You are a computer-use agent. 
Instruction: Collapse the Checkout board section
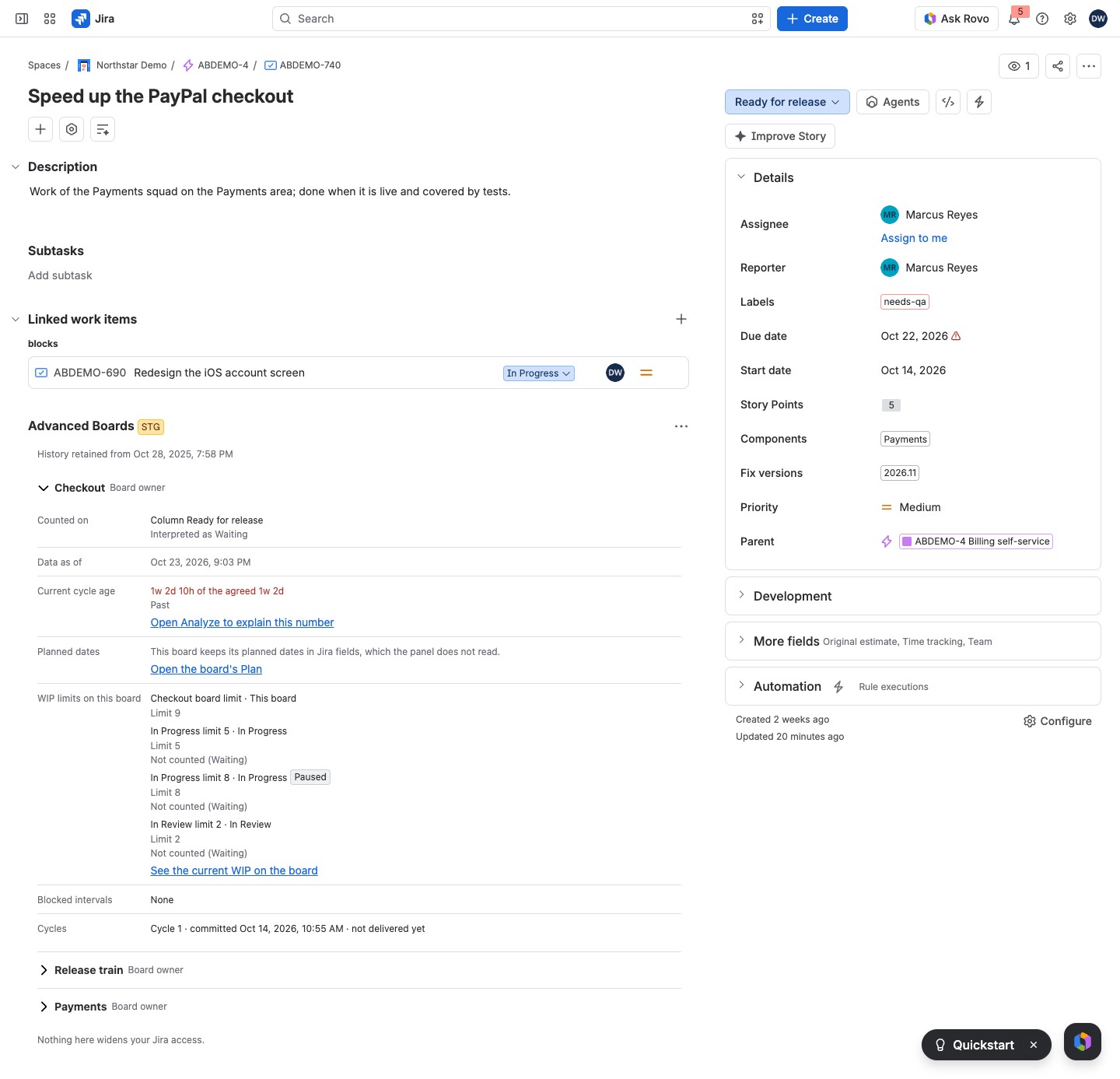point(44,488)
